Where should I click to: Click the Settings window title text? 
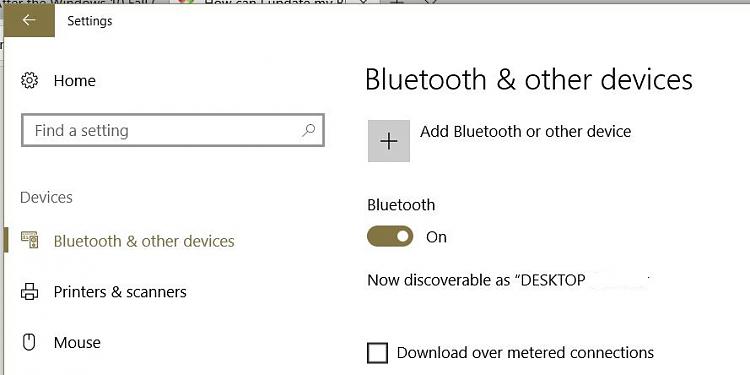90,21
